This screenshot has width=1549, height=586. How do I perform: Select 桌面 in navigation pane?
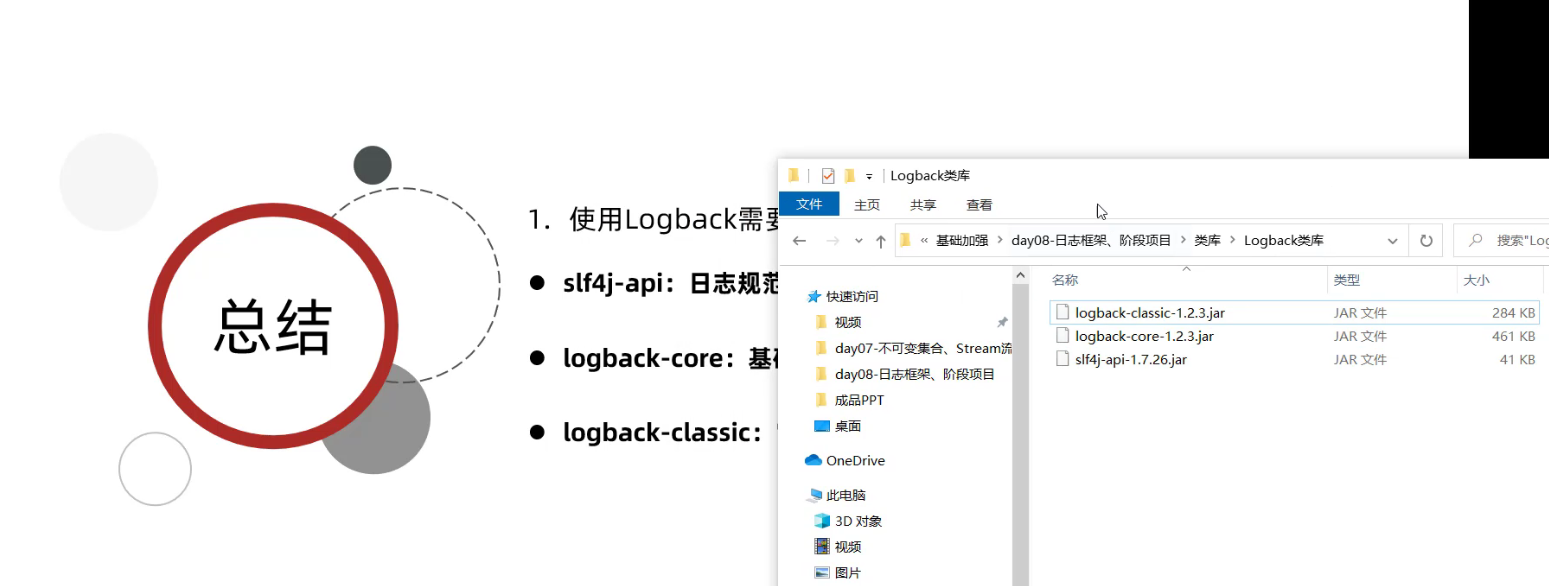click(x=848, y=426)
